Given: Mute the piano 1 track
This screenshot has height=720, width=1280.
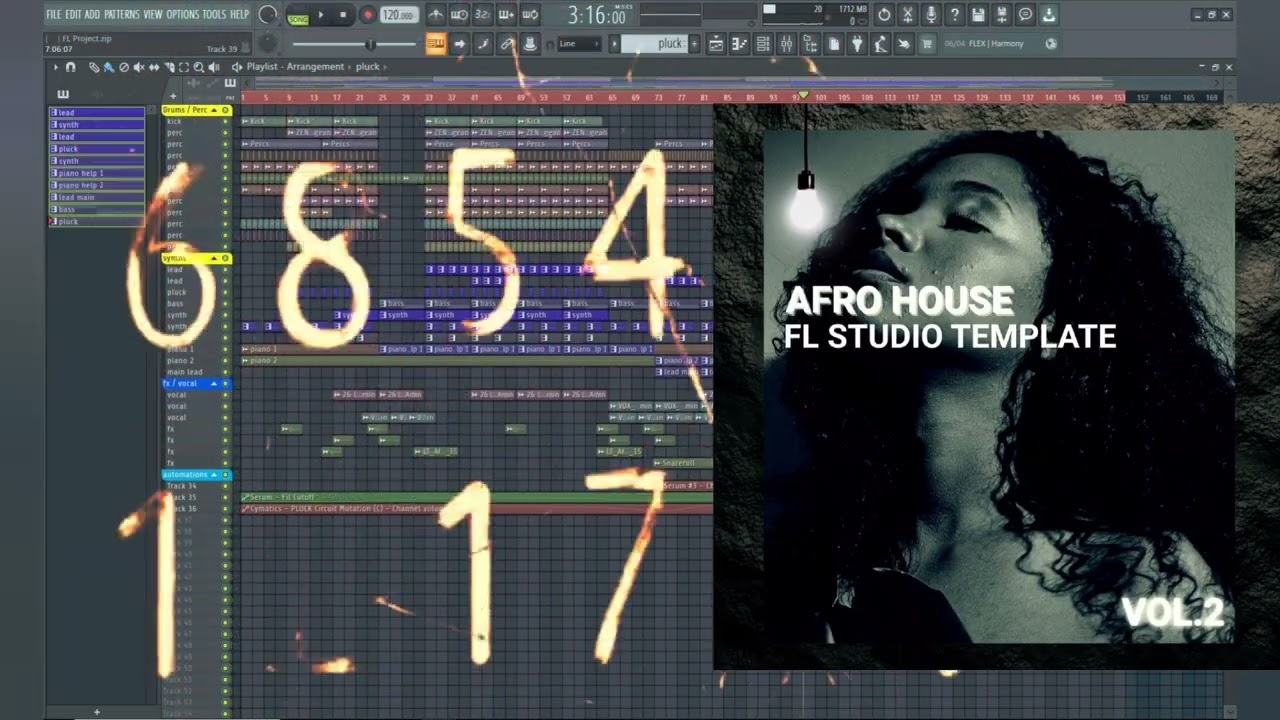Looking at the screenshot, I should (225, 349).
